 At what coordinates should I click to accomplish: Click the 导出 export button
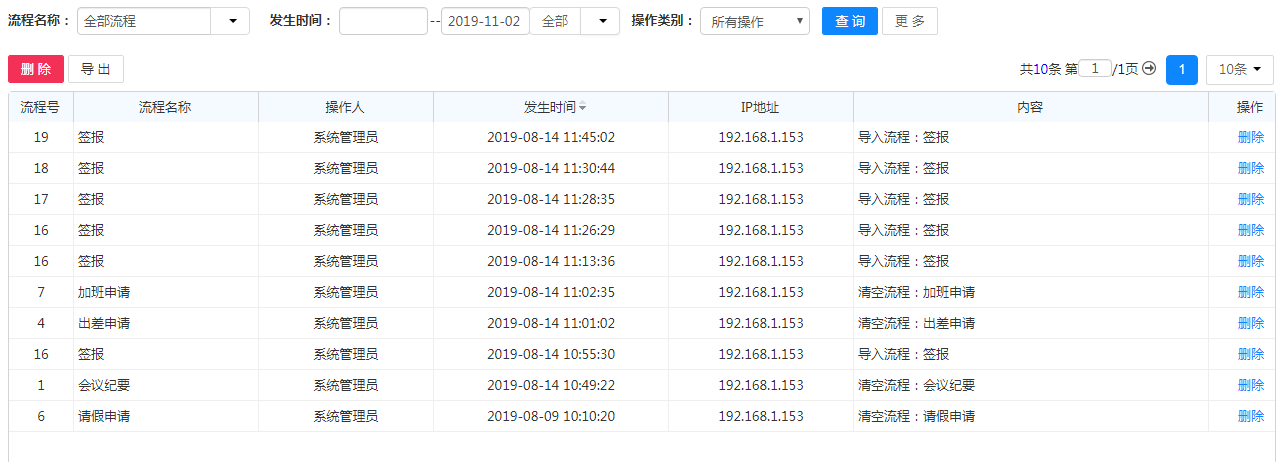coord(95,69)
